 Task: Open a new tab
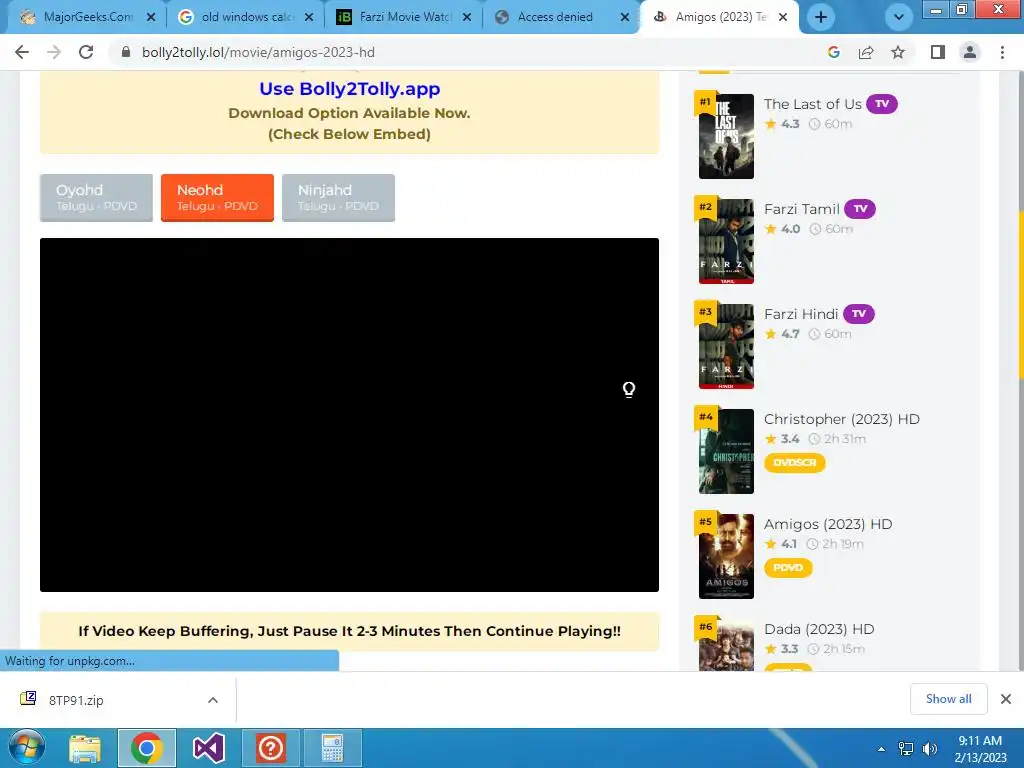pyautogui.click(x=821, y=17)
